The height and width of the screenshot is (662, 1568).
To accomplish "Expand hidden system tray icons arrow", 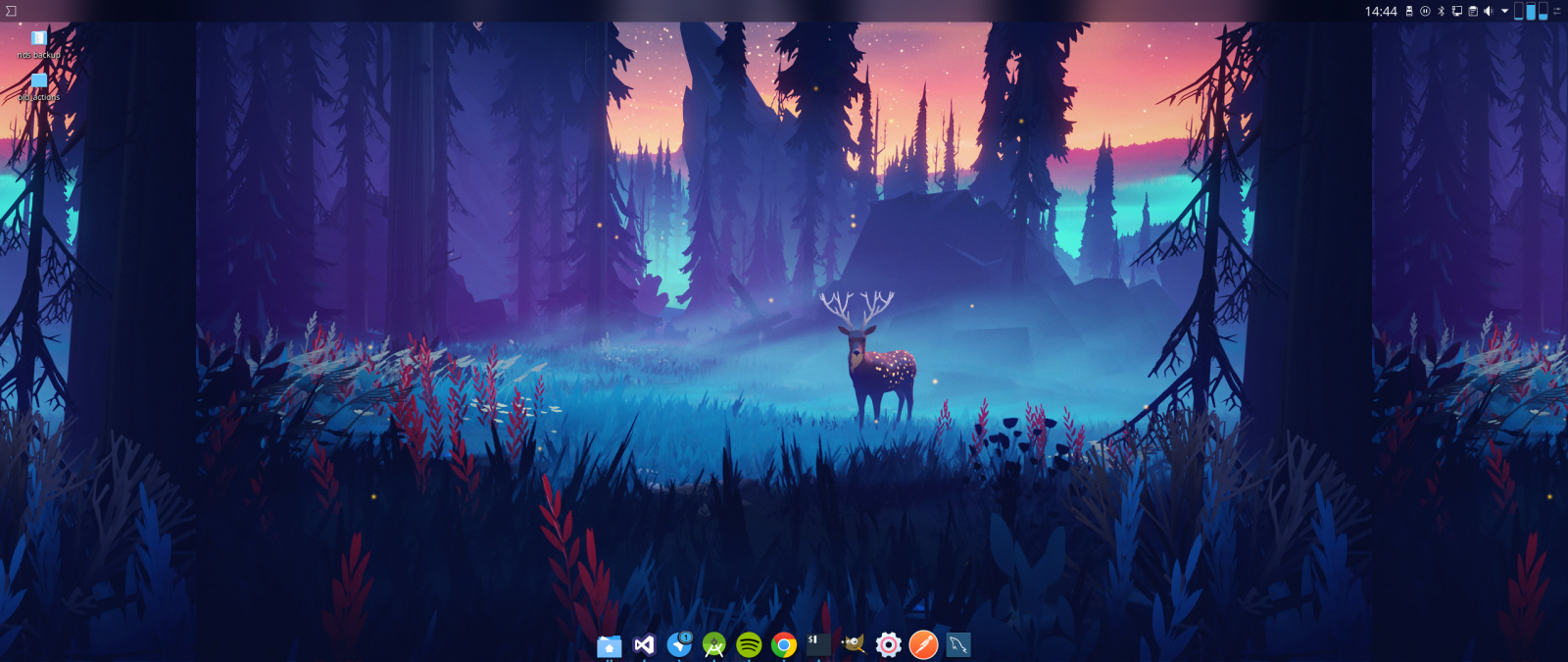I will pyautogui.click(x=1504, y=11).
